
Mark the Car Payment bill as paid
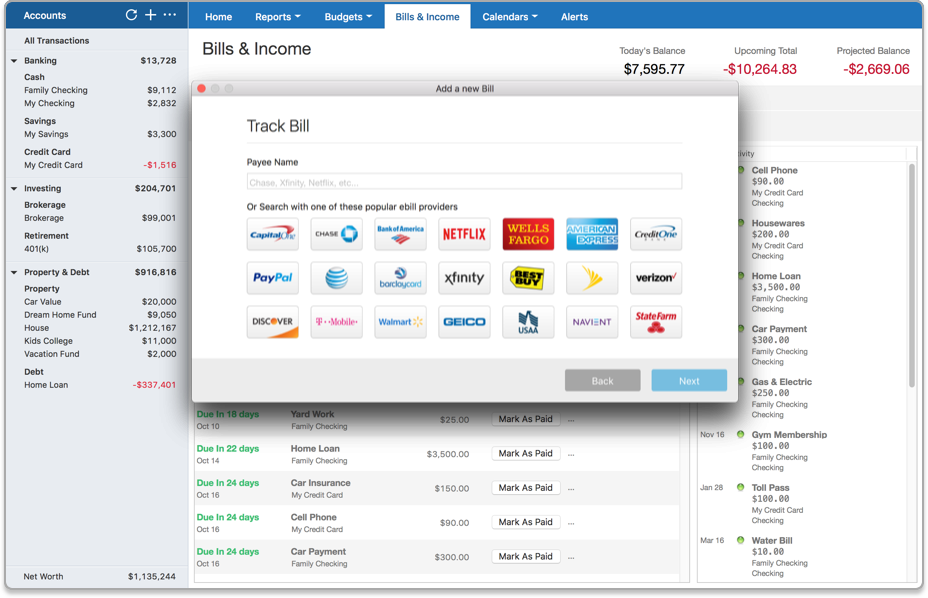[x=526, y=557]
